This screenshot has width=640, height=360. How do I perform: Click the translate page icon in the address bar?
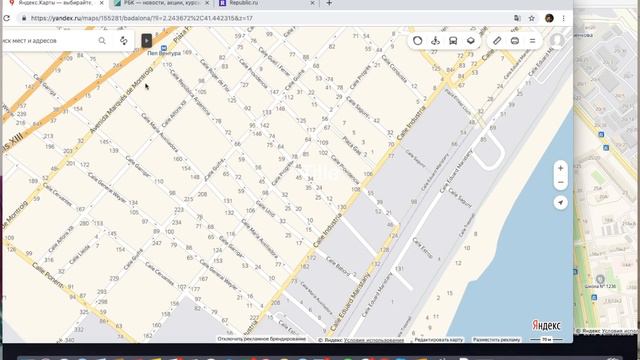point(517,18)
